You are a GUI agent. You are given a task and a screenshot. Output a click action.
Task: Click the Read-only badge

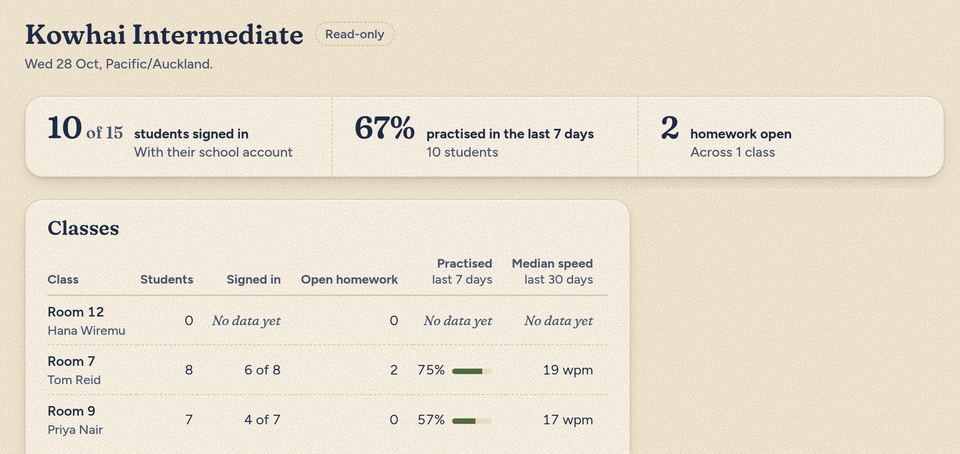point(354,34)
